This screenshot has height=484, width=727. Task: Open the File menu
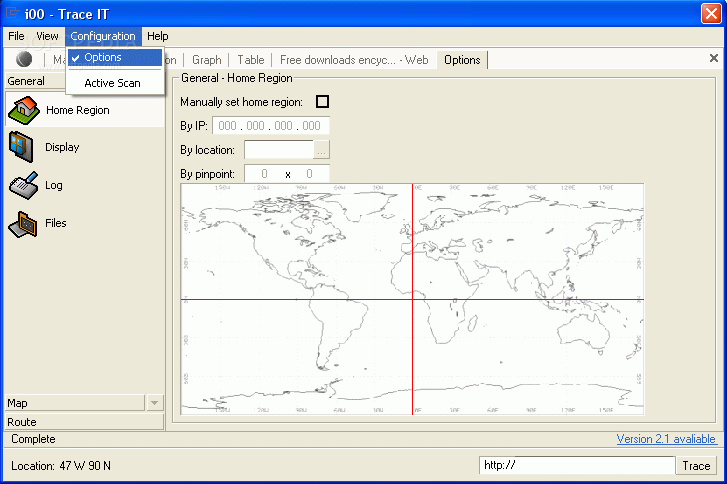tap(16, 36)
